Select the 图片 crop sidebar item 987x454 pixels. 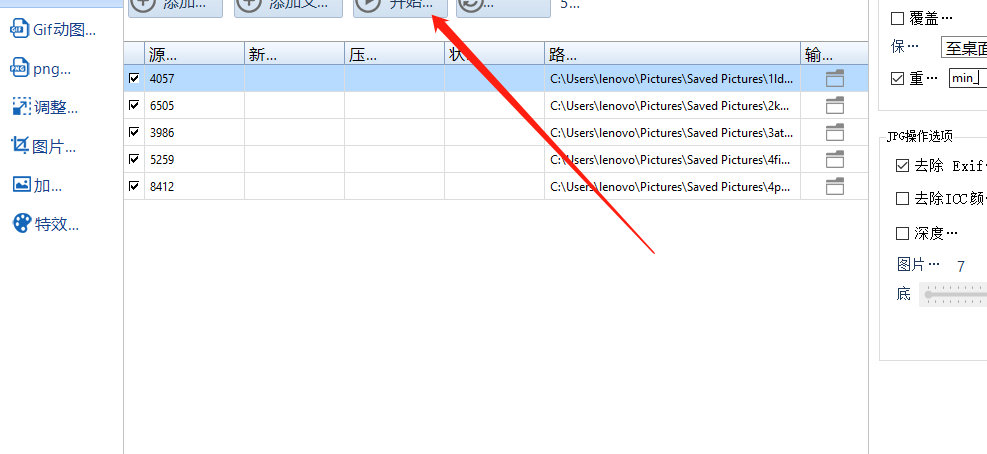(x=44, y=147)
